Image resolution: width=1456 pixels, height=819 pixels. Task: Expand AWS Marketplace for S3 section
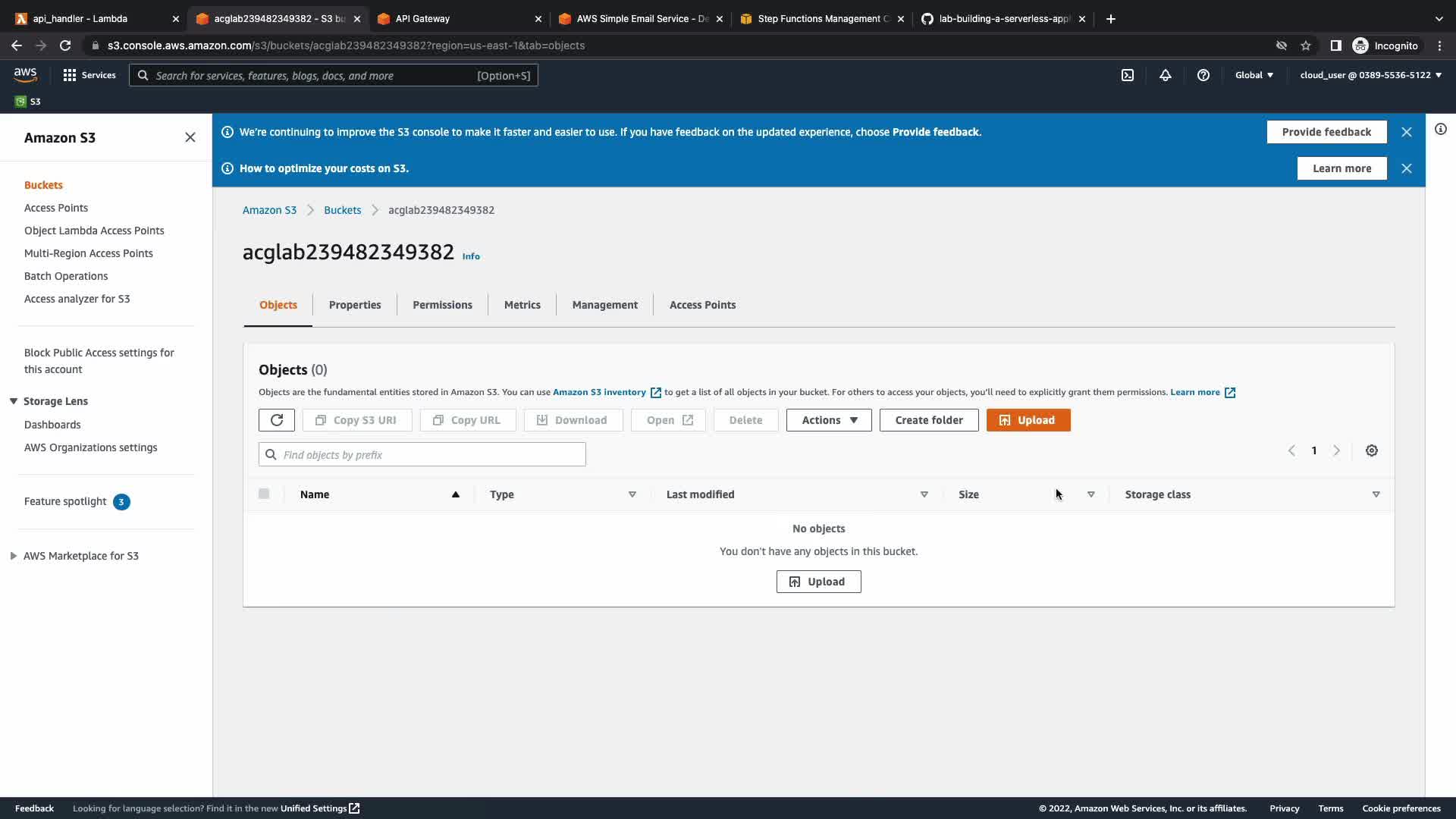click(14, 556)
